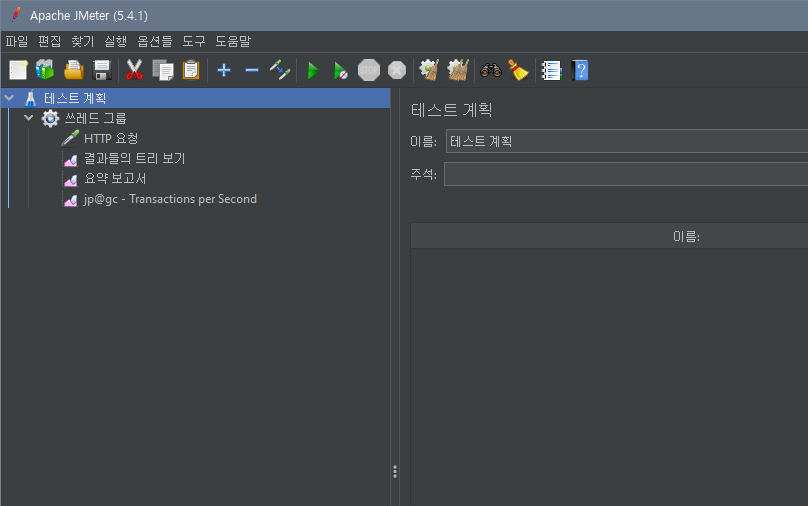Select the HTTP 요청 sampler
The width and height of the screenshot is (808, 506).
click(x=111, y=138)
